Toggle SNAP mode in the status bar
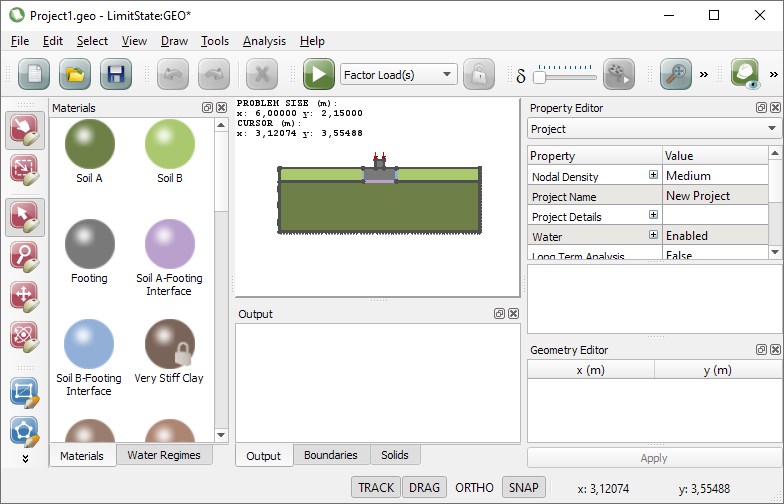Image resolution: width=784 pixels, height=504 pixels. click(x=523, y=488)
